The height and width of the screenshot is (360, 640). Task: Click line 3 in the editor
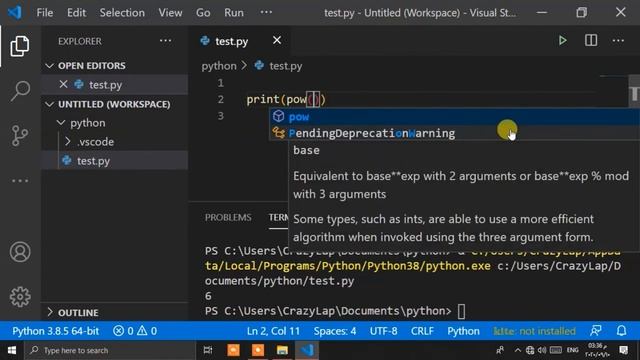point(220,116)
